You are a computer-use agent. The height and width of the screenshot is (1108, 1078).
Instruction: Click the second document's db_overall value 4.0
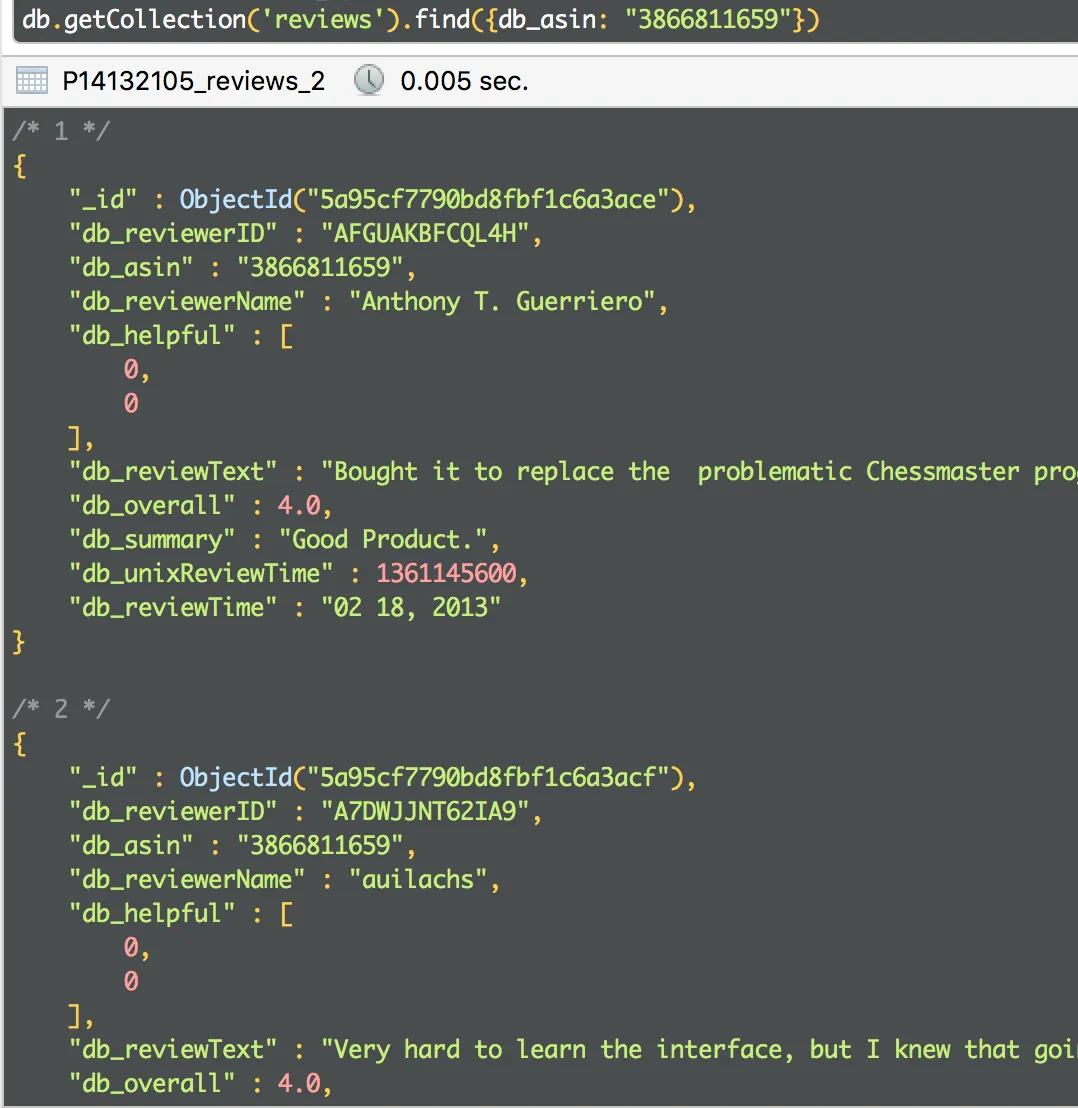pyautogui.click(x=299, y=1084)
